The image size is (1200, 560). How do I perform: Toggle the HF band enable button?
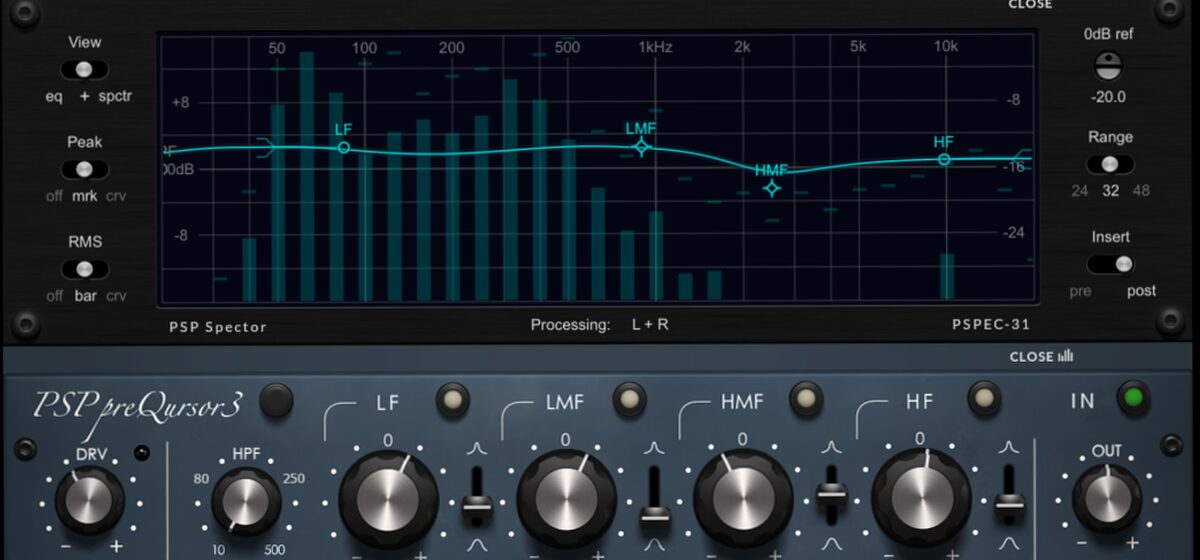pos(984,399)
